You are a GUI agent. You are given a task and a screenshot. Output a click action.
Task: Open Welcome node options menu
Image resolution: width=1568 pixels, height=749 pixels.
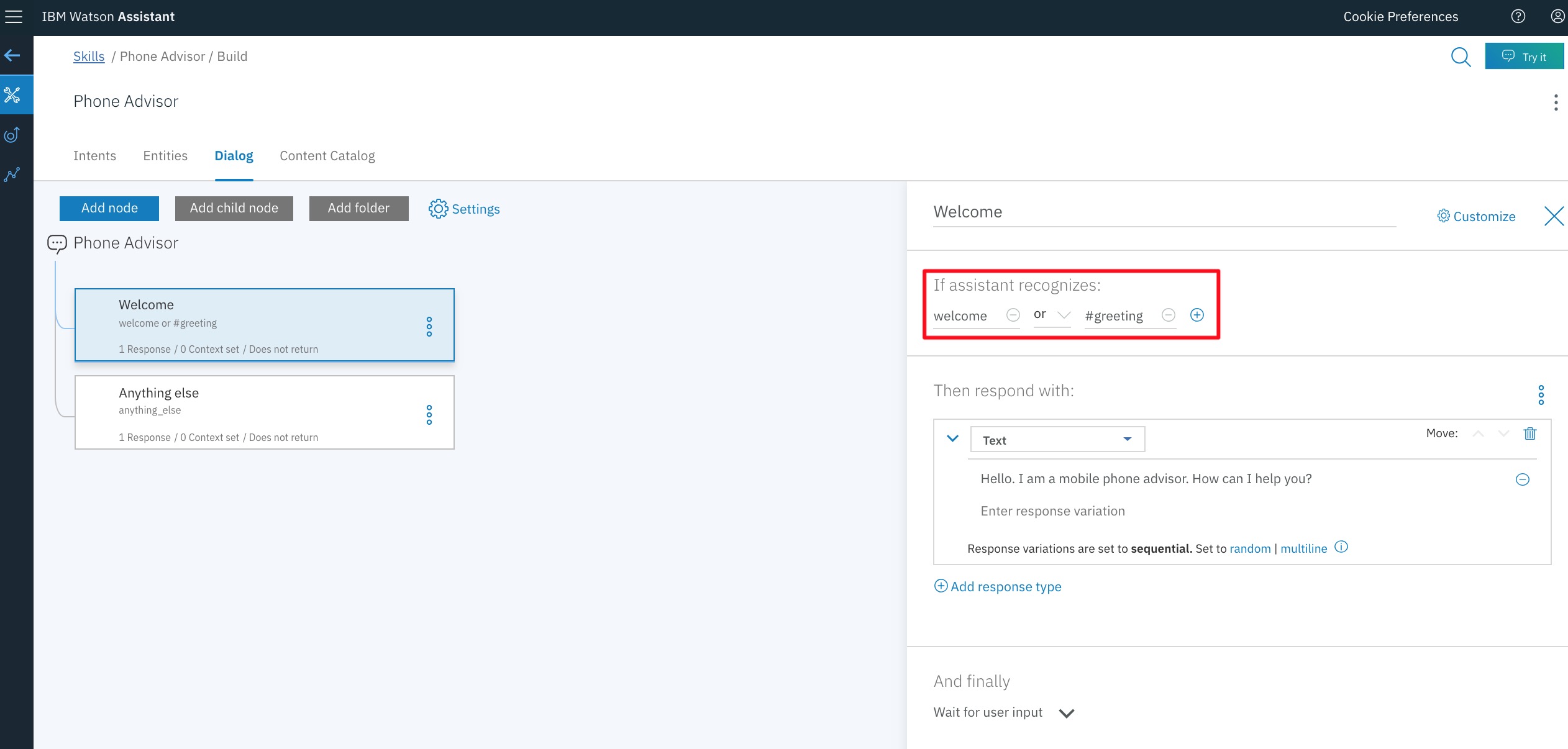(429, 327)
